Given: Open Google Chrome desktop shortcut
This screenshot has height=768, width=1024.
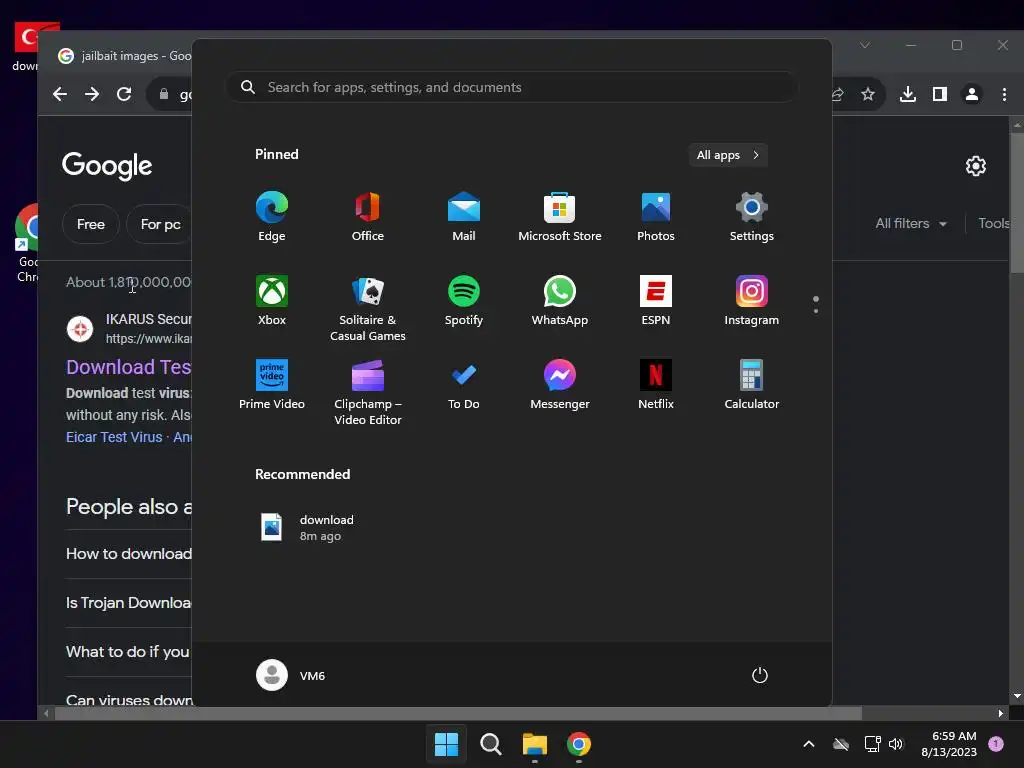Looking at the screenshot, I should coord(27,243).
